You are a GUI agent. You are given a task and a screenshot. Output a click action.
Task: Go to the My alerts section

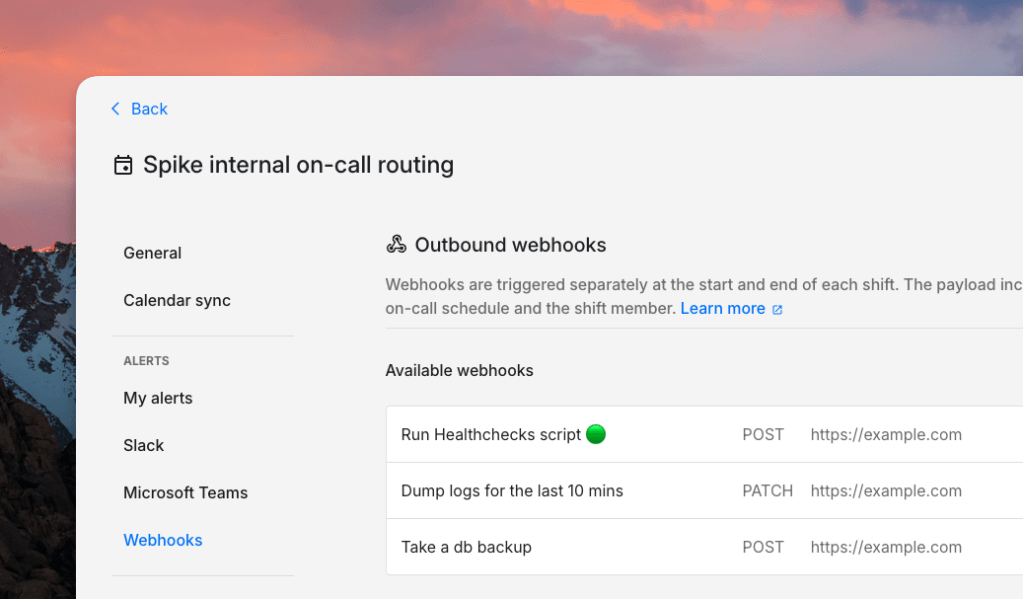[158, 397]
